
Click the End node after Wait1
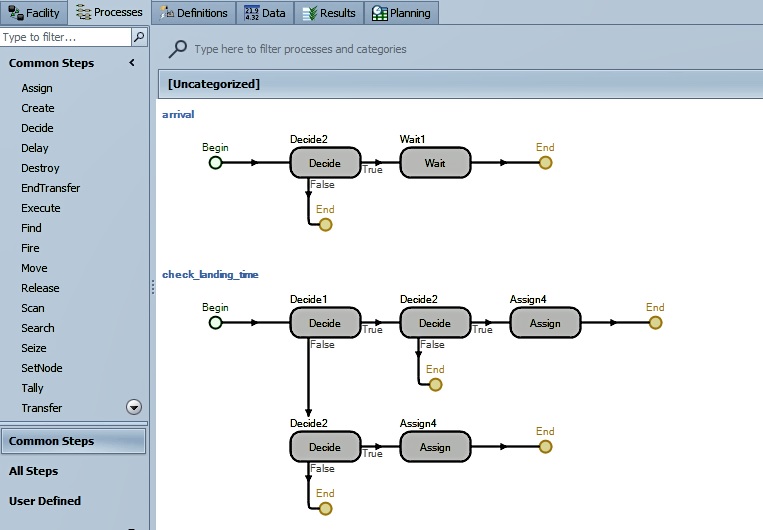(x=545, y=163)
